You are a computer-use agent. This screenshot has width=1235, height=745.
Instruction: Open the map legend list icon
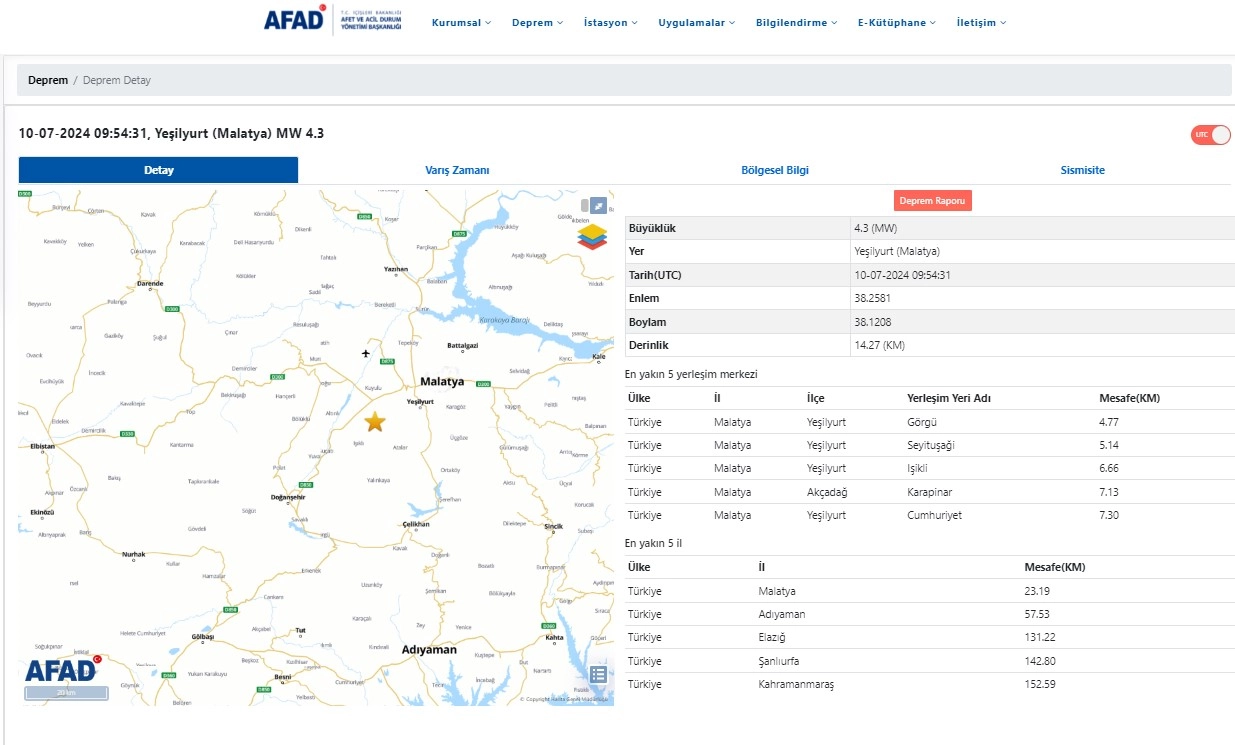(x=598, y=674)
